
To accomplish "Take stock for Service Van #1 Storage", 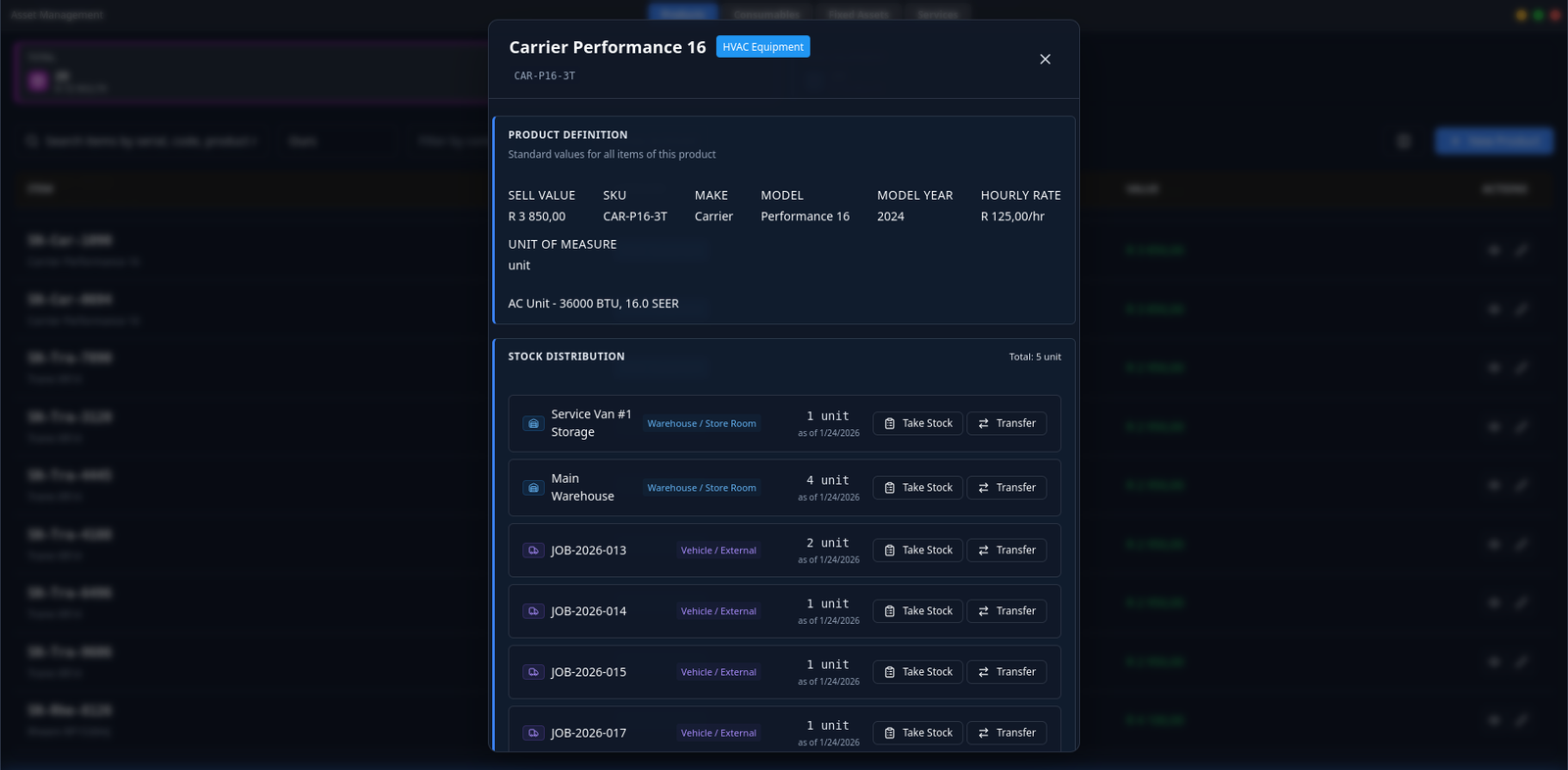I will (x=917, y=423).
